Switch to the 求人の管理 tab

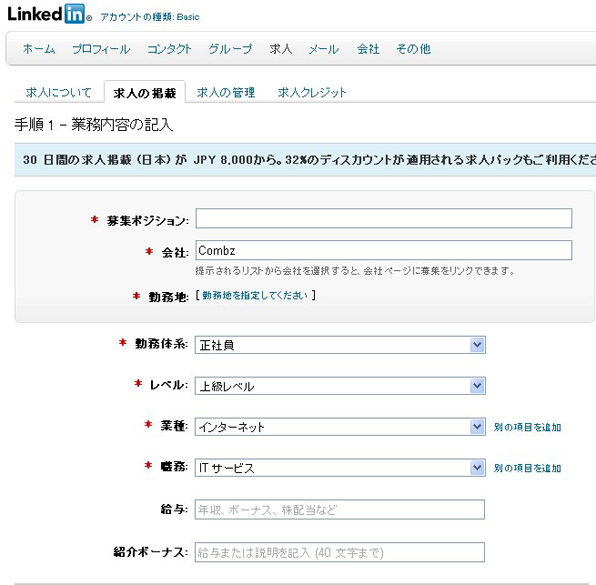pyautogui.click(x=226, y=92)
